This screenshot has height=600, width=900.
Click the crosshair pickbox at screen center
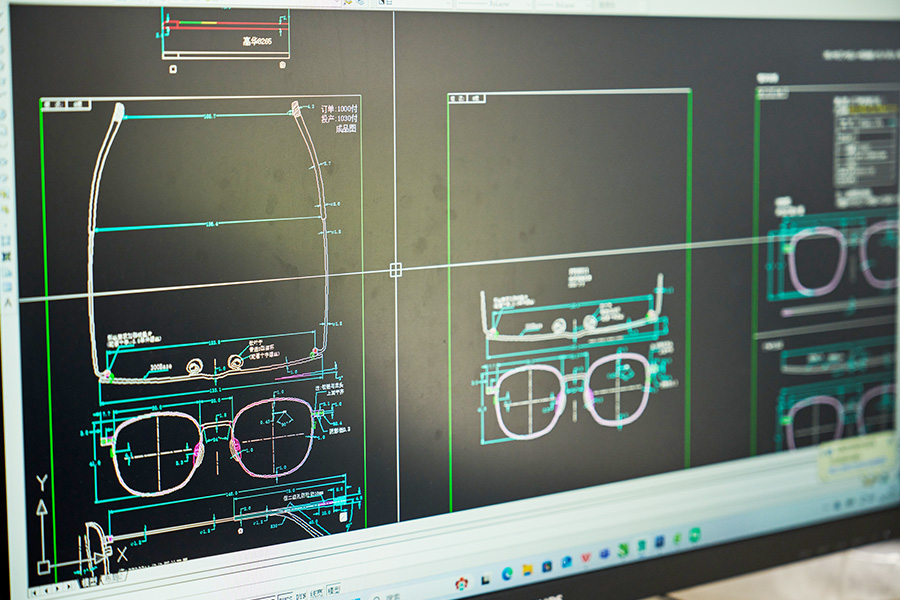[395, 269]
